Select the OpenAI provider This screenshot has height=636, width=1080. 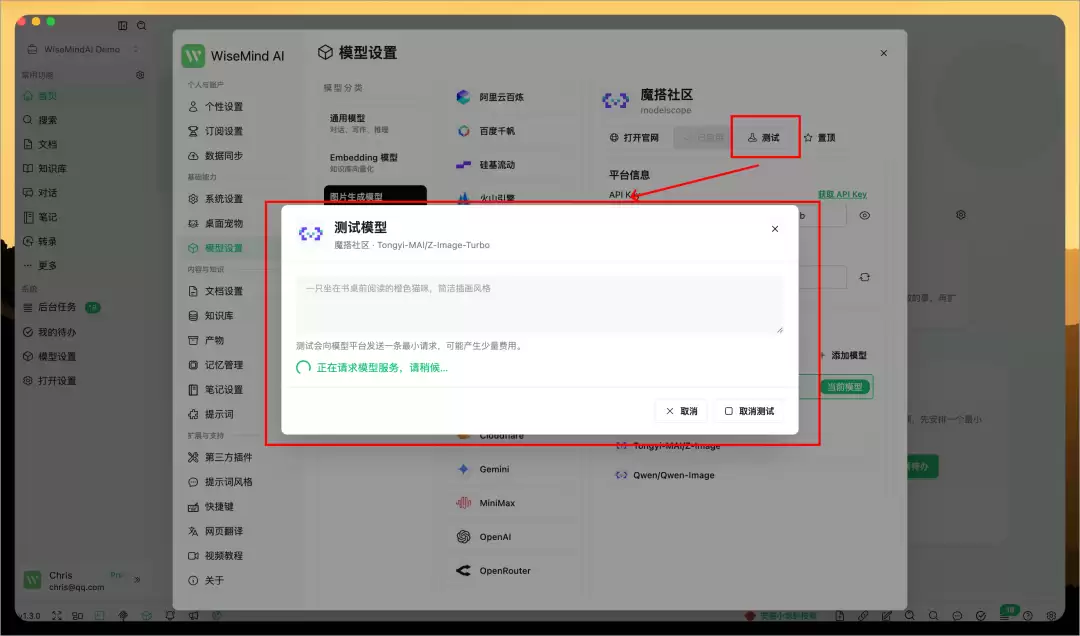pos(515,537)
